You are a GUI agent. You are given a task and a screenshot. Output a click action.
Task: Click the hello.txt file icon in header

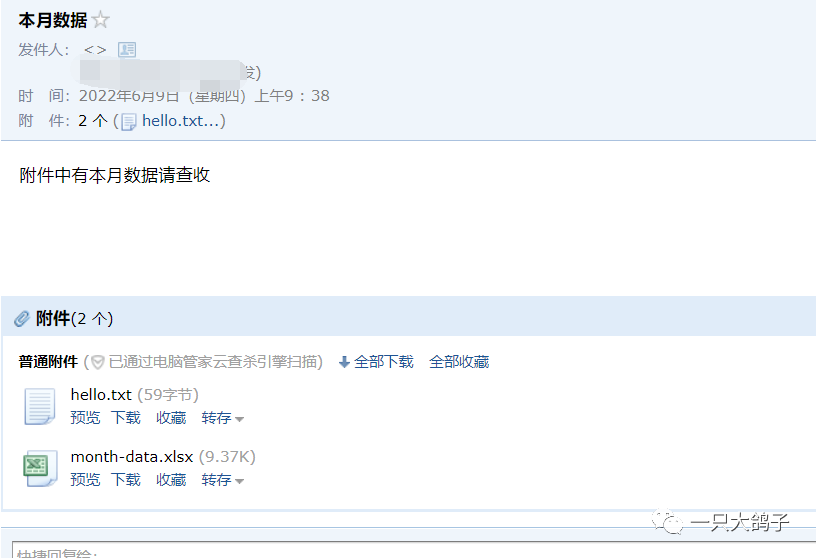[129, 122]
